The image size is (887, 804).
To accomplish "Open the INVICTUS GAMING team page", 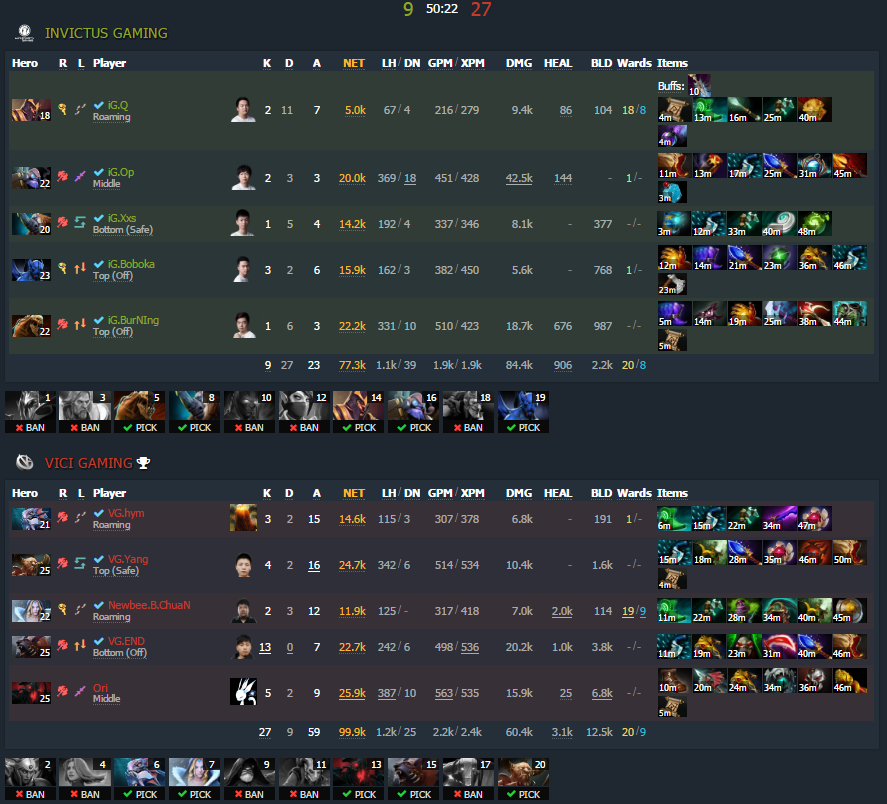I will [106, 33].
